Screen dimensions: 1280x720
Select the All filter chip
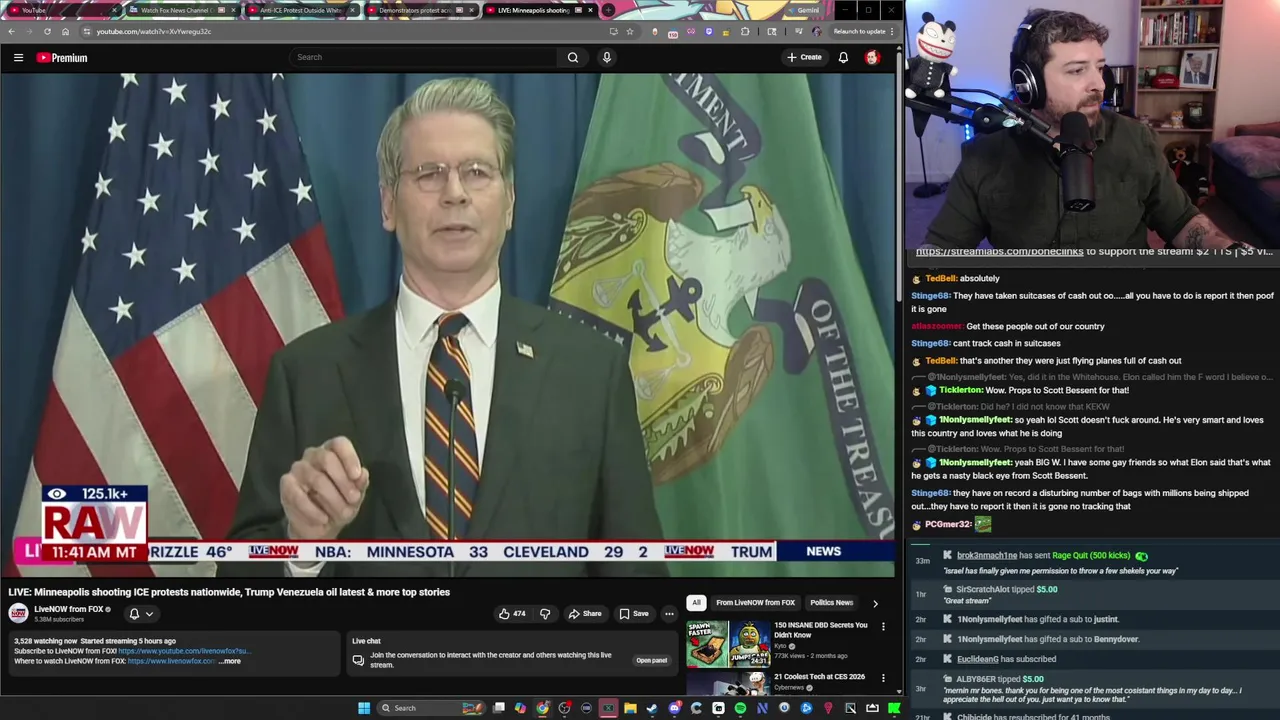click(x=696, y=603)
